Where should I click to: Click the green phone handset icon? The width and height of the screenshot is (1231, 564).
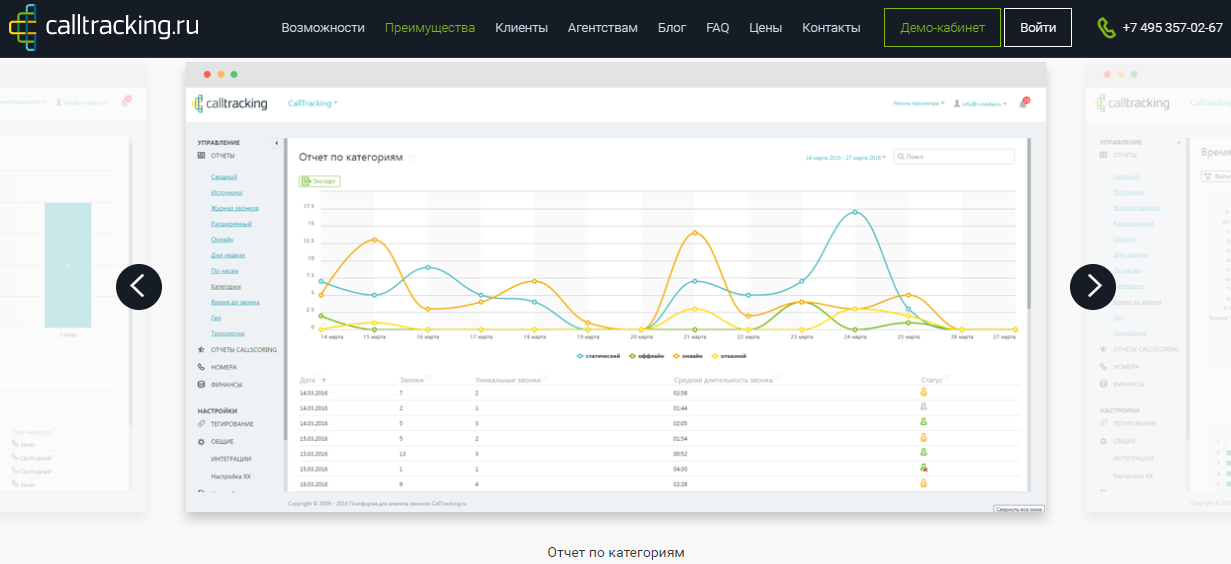1106,28
